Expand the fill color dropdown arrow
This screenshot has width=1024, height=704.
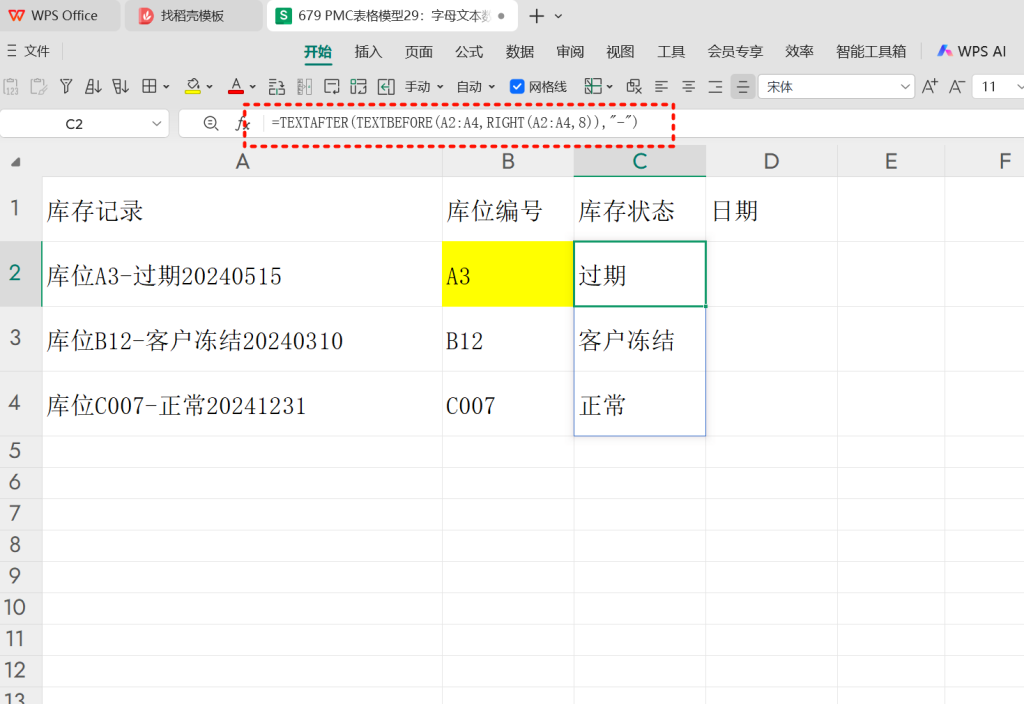[210, 87]
